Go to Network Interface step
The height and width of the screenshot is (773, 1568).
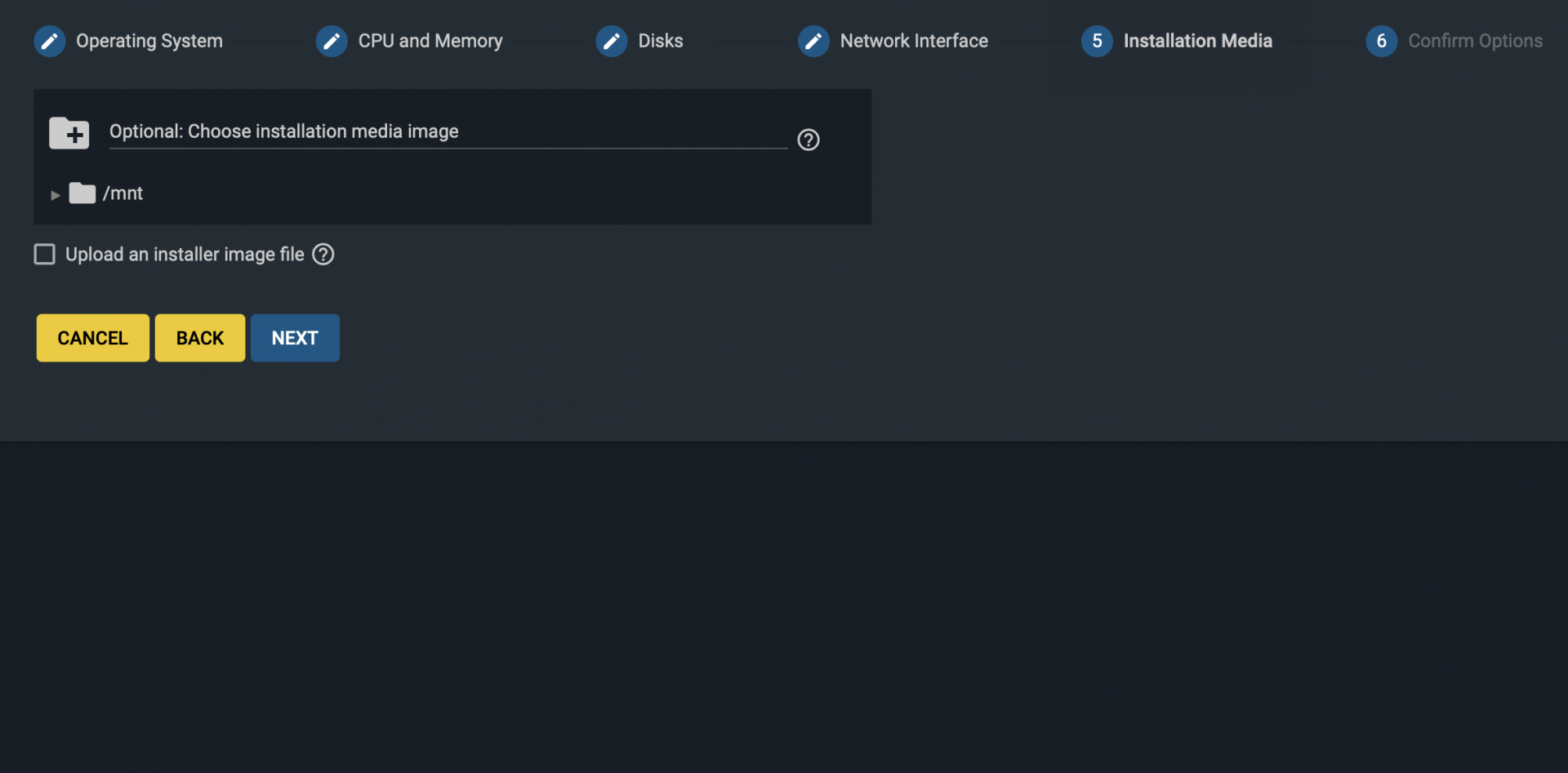pyautogui.click(x=914, y=41)
